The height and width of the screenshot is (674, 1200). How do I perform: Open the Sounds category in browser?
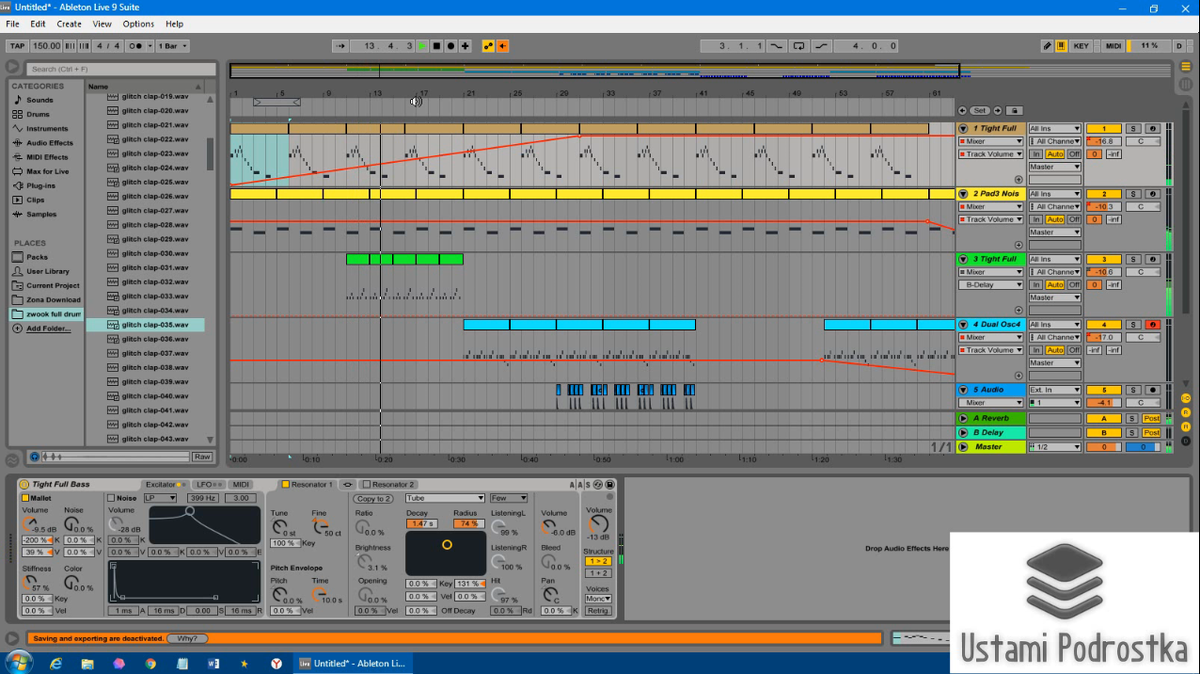pos(39,100)
